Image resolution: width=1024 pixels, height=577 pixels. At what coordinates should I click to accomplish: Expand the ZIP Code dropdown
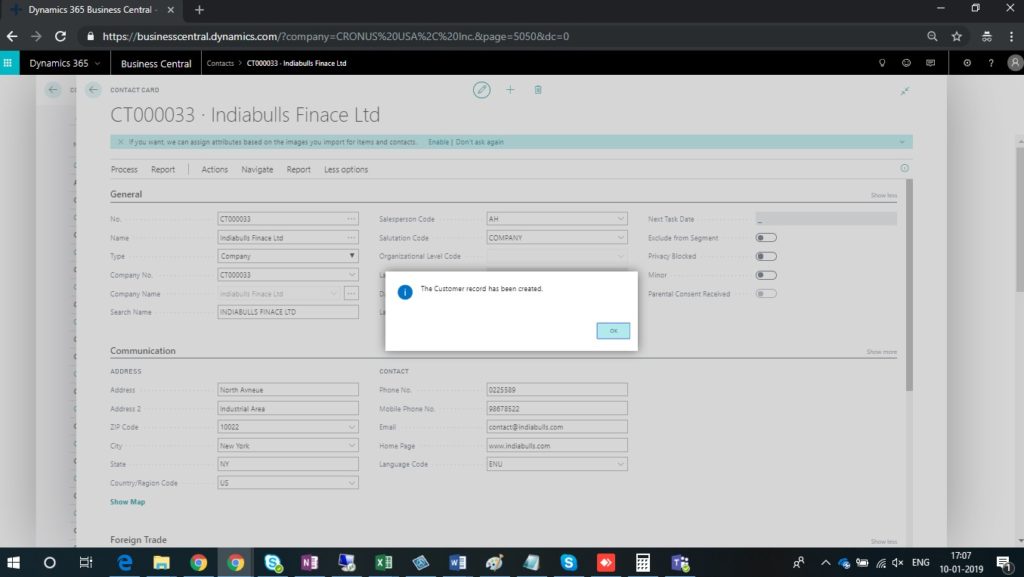(x=352, y=427)
